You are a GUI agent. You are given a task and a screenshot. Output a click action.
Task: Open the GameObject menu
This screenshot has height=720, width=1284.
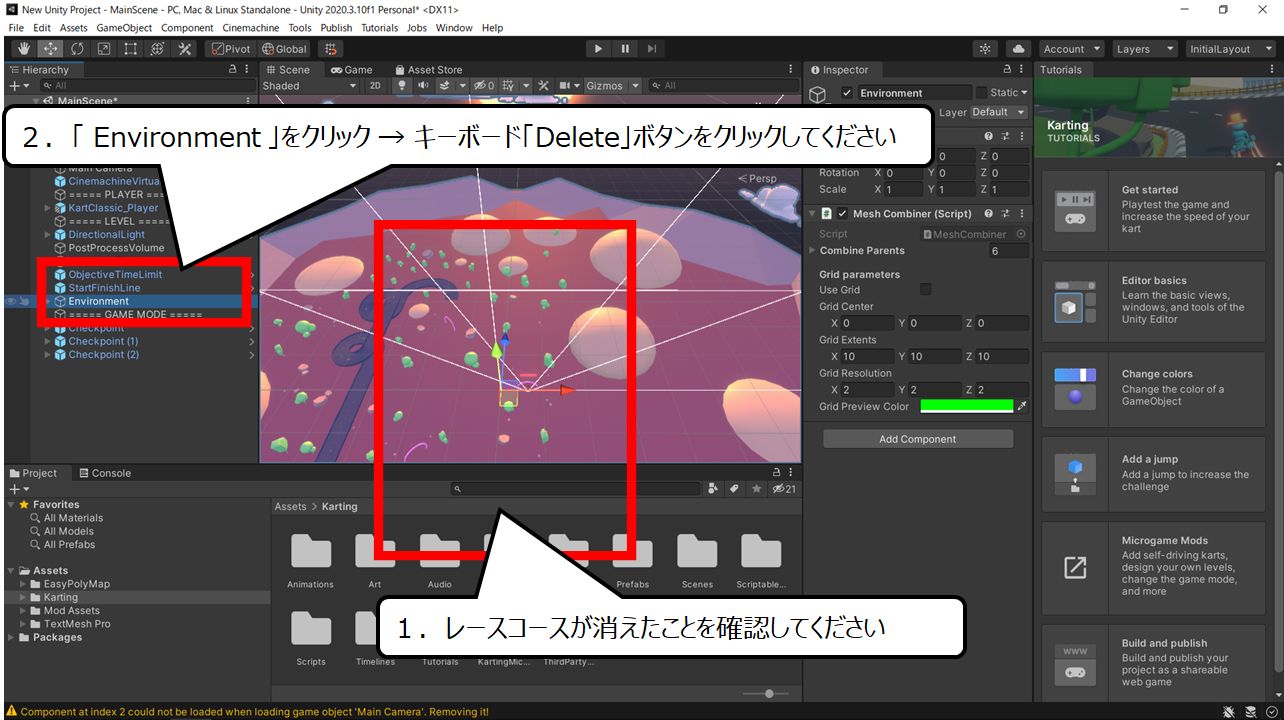click(x=125, y=28)
